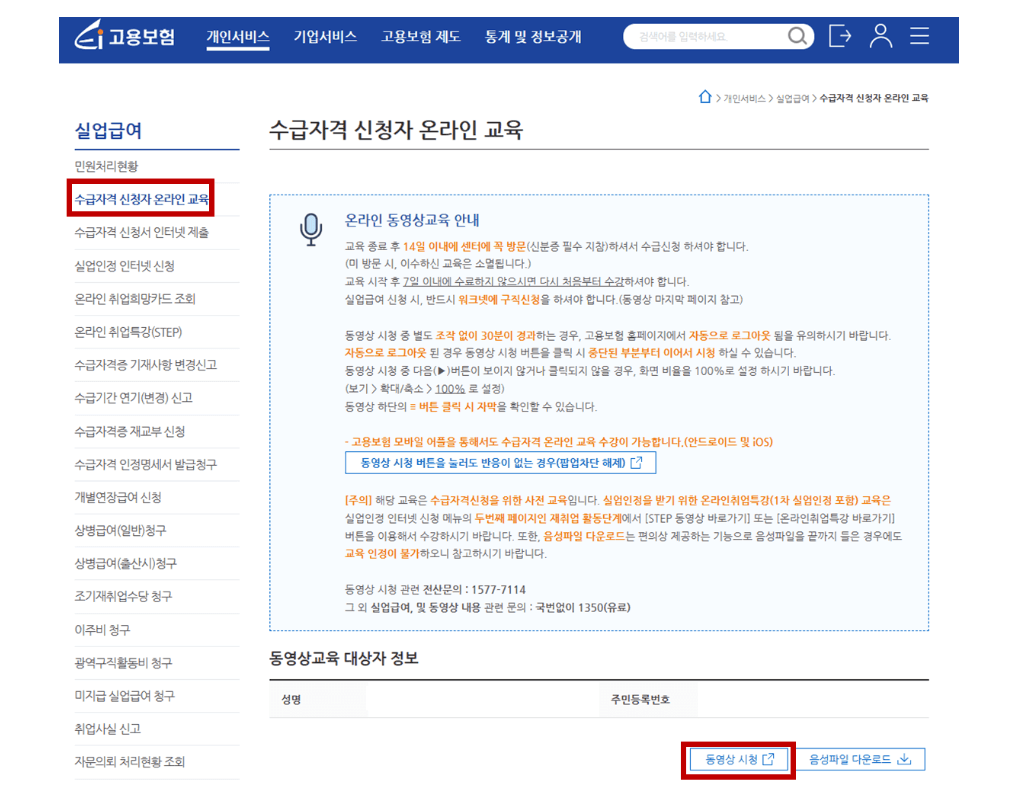Click the search magnifier icon
Screen dimensions: 1012x798
click(x=797, y=36)
